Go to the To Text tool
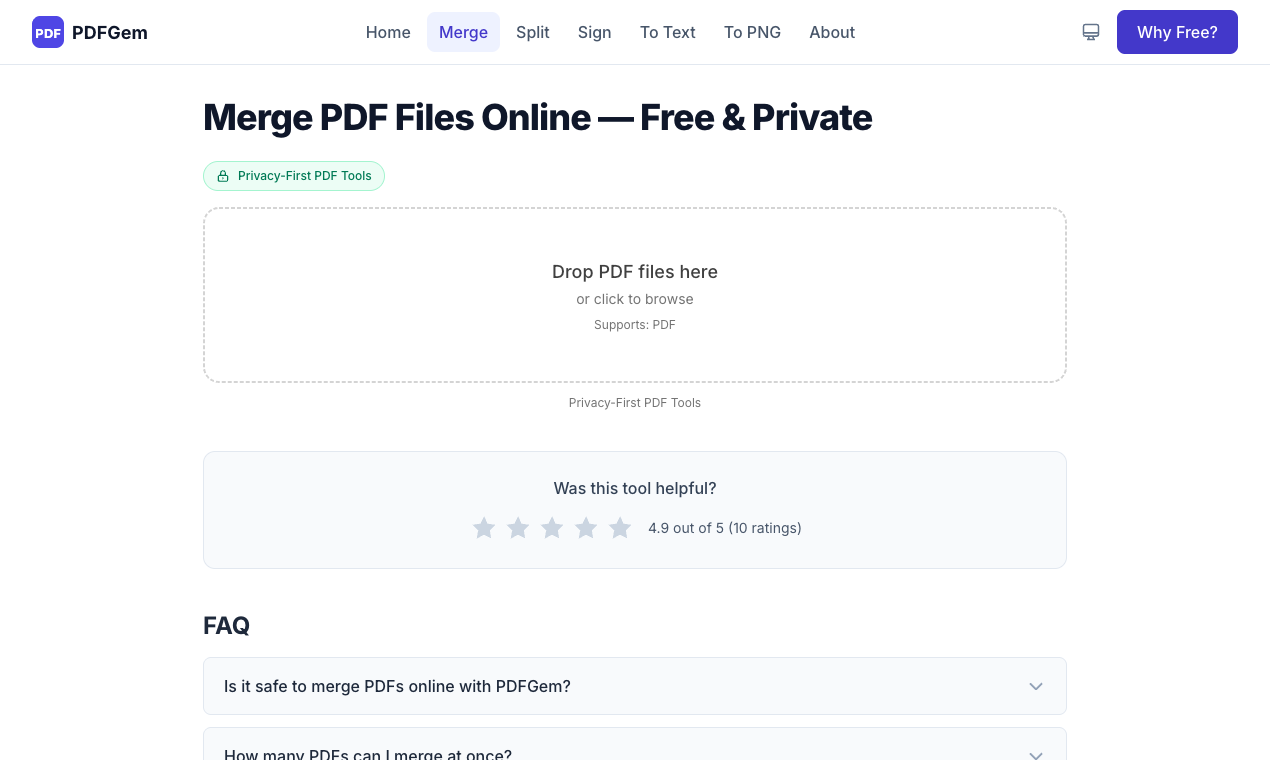 [667, 32]
